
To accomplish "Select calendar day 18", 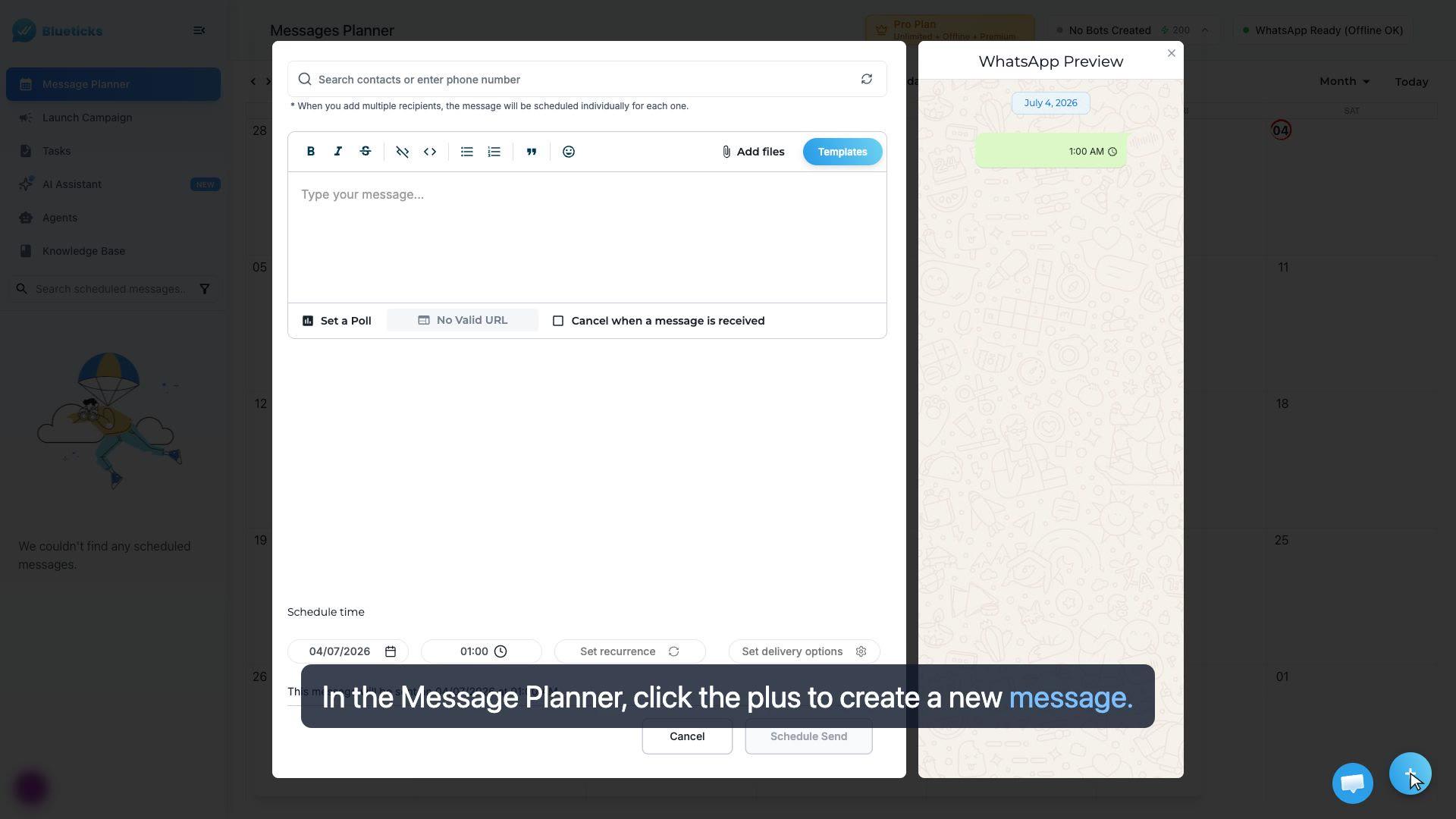I will click(1282, 403).
